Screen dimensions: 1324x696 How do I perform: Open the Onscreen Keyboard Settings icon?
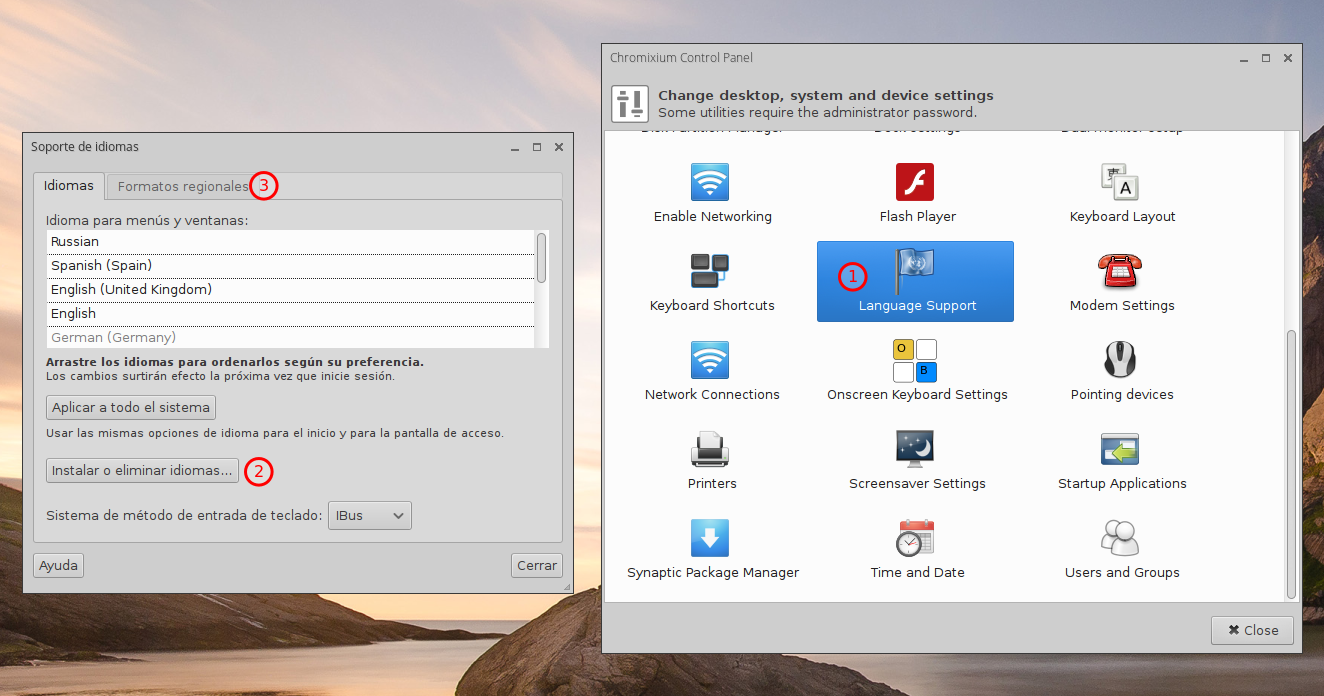point(915,361)
